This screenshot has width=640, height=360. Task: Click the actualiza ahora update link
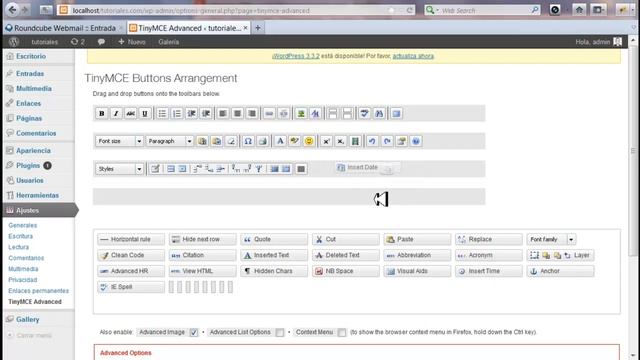tap(413, 56)
